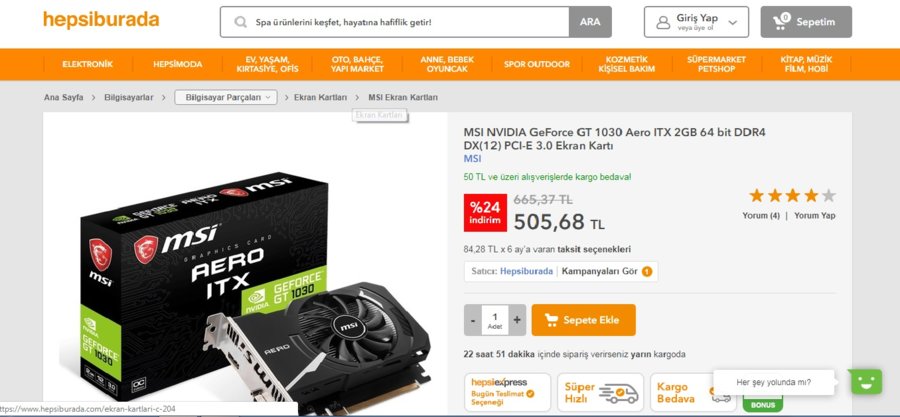Click the Yorum Yap link

coord(814,216)
